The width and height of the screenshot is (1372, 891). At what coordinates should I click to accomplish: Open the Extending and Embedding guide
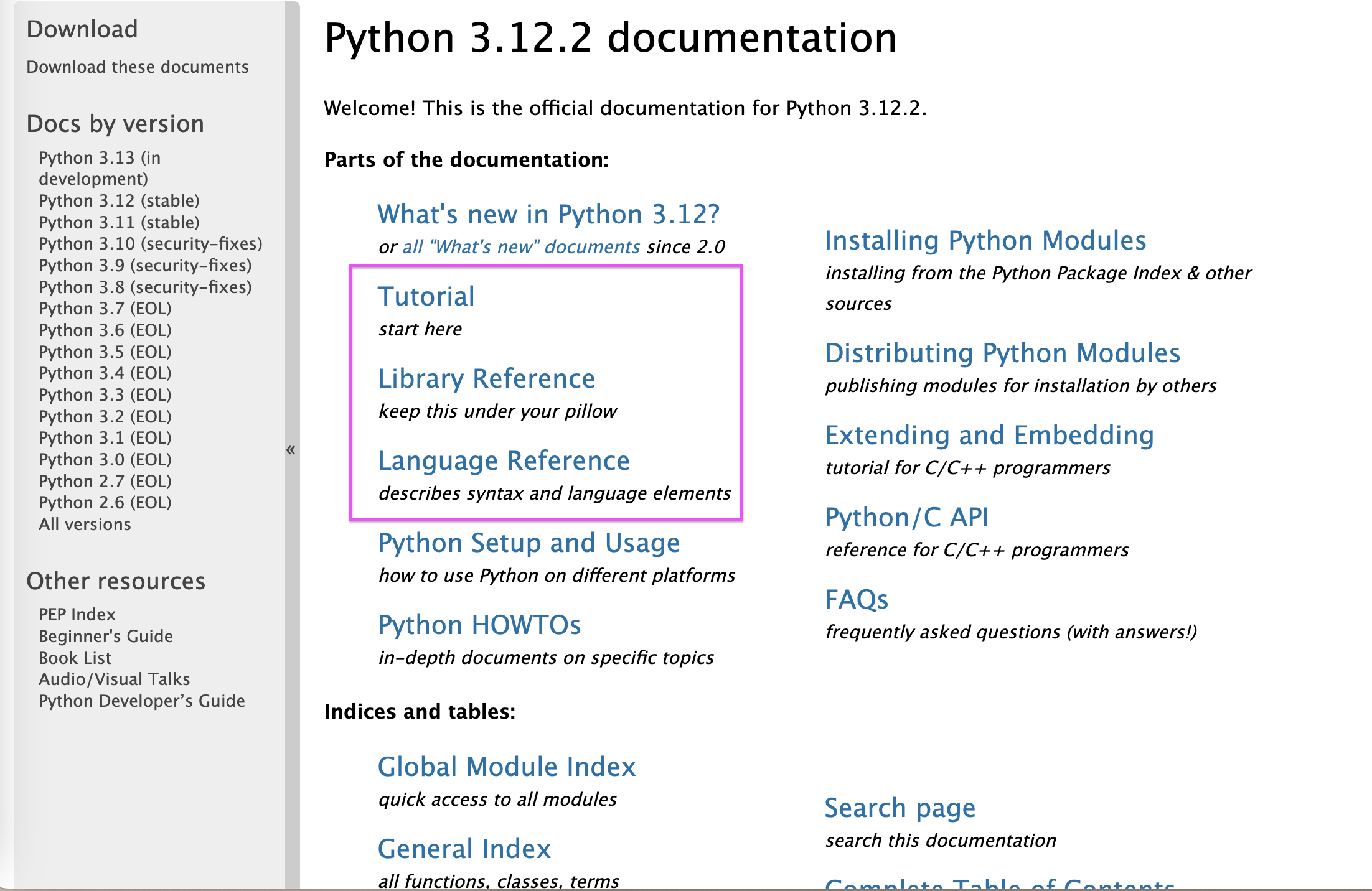pyautogui.click(x=989, y=436)
